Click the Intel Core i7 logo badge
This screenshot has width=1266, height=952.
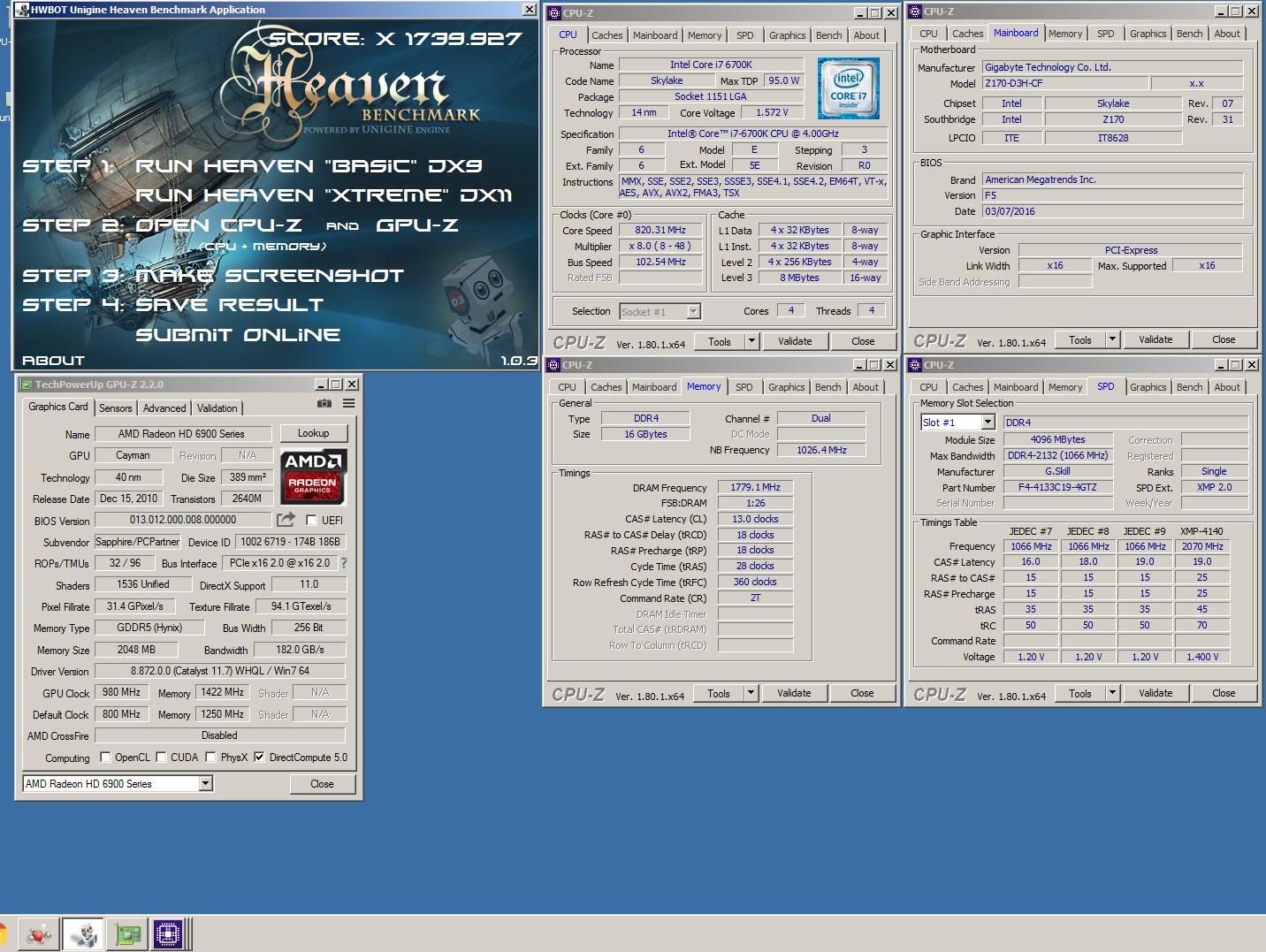tap(849, 88)
